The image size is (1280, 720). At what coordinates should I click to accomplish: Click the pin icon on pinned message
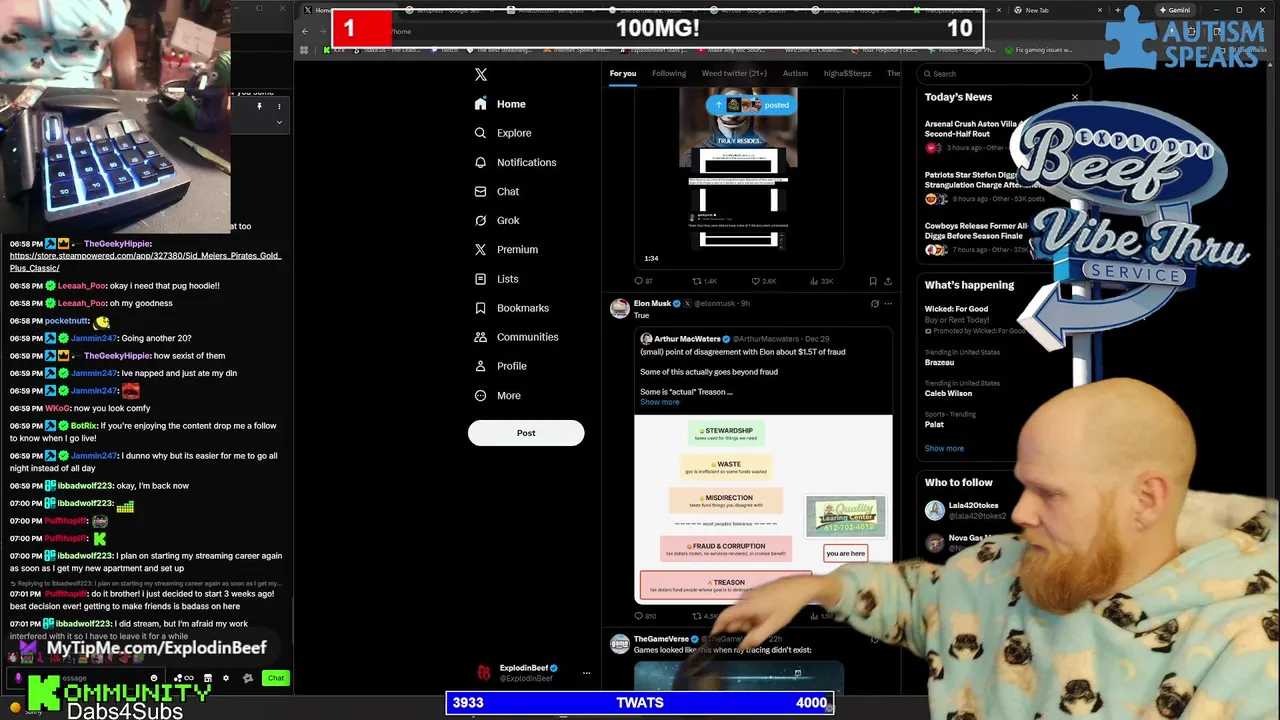coord(259,106)
